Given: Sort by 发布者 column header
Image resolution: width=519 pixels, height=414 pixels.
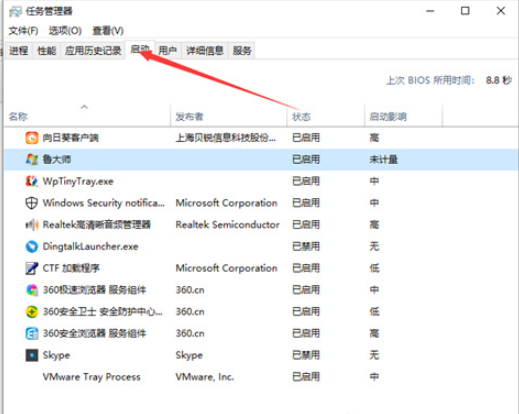Looking at the screenshot, I should pyautogui.click(x=189, y=117).
